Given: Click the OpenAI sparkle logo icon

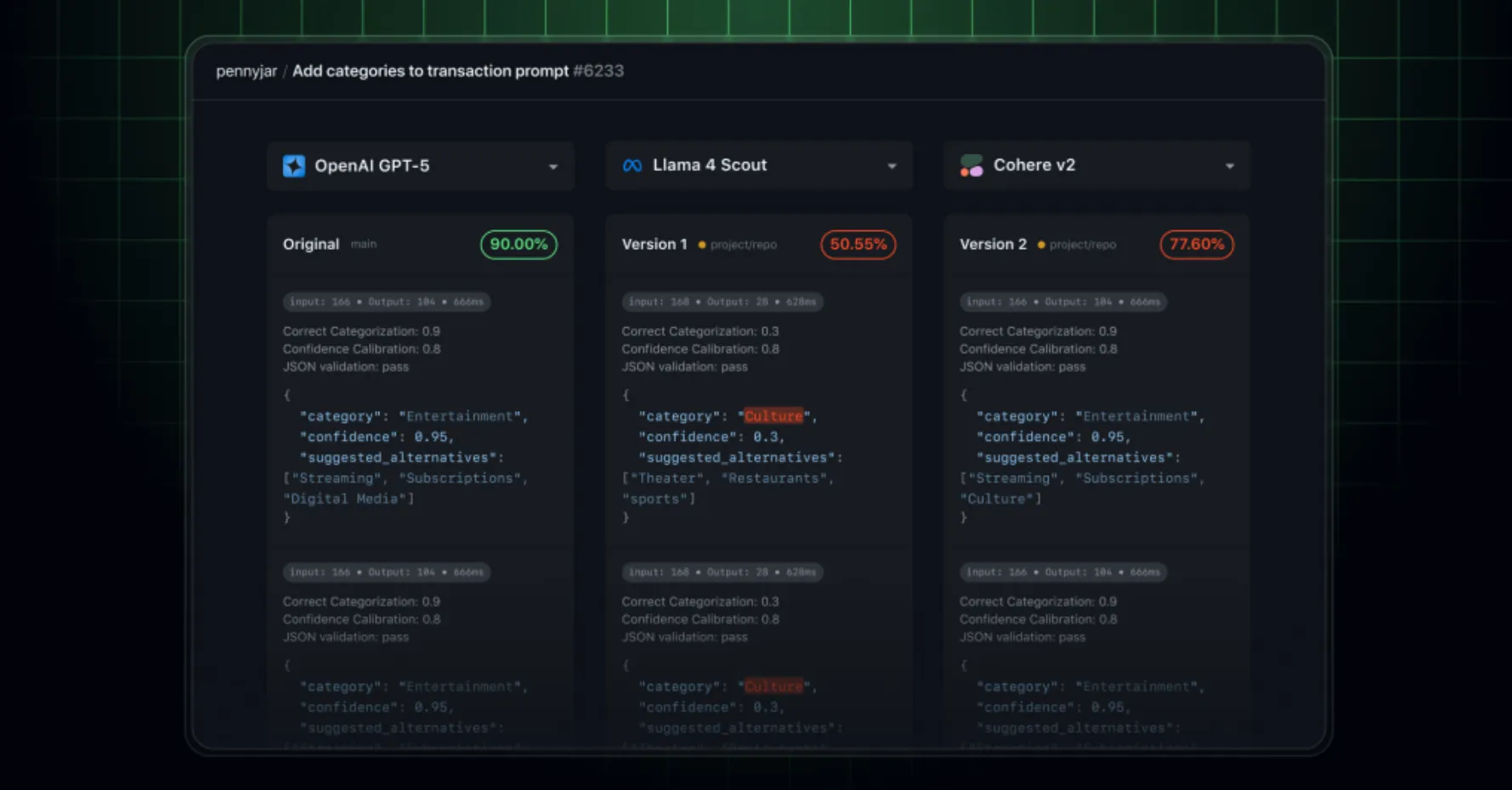Looking at the screenshot, I should pyautogui.click(x=293, y=165).
